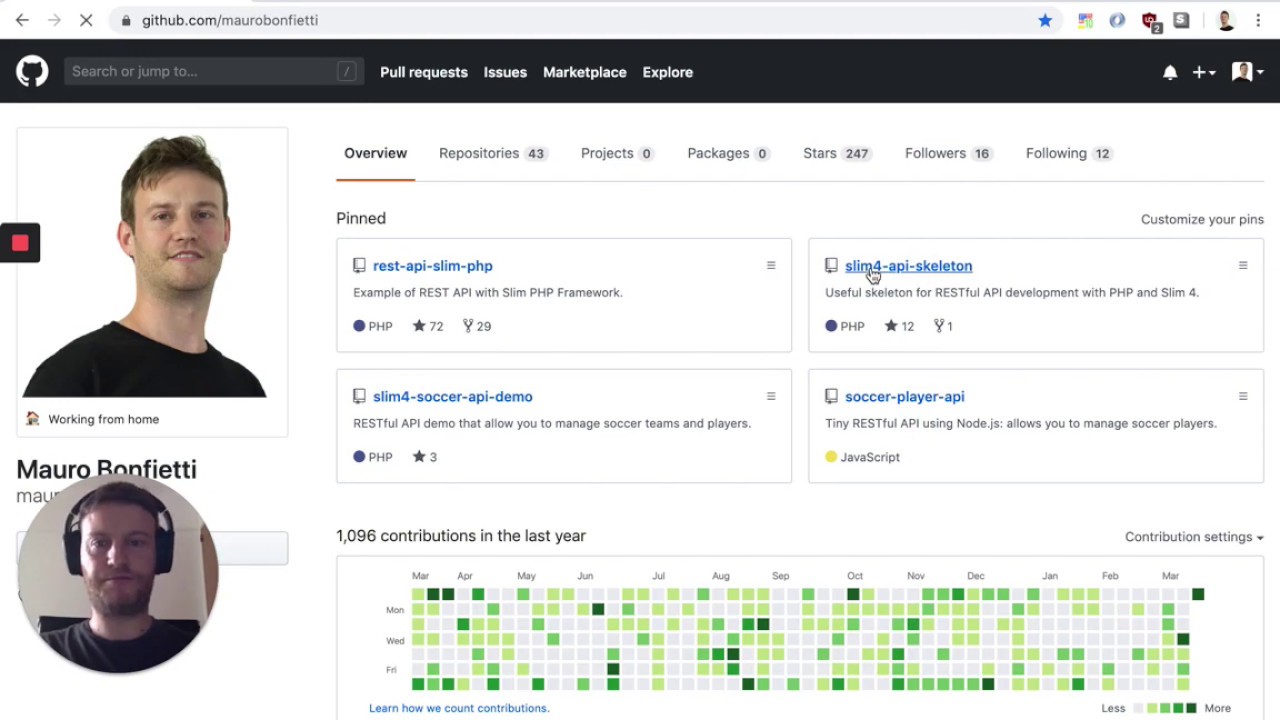Click drag handle on soccer-player-api card

point(1243,397)
